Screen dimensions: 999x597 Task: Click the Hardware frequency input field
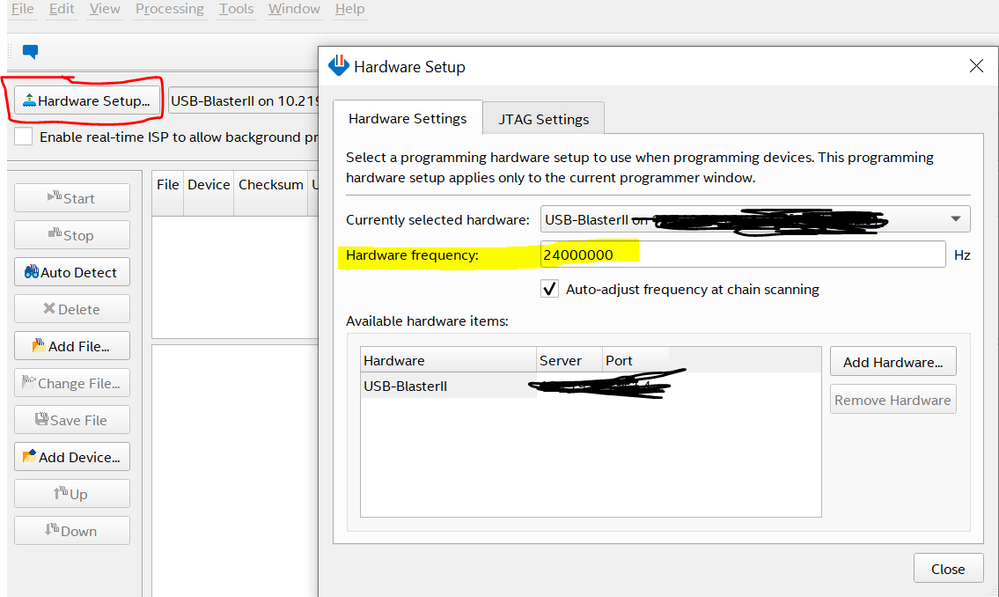coord(742,255)
